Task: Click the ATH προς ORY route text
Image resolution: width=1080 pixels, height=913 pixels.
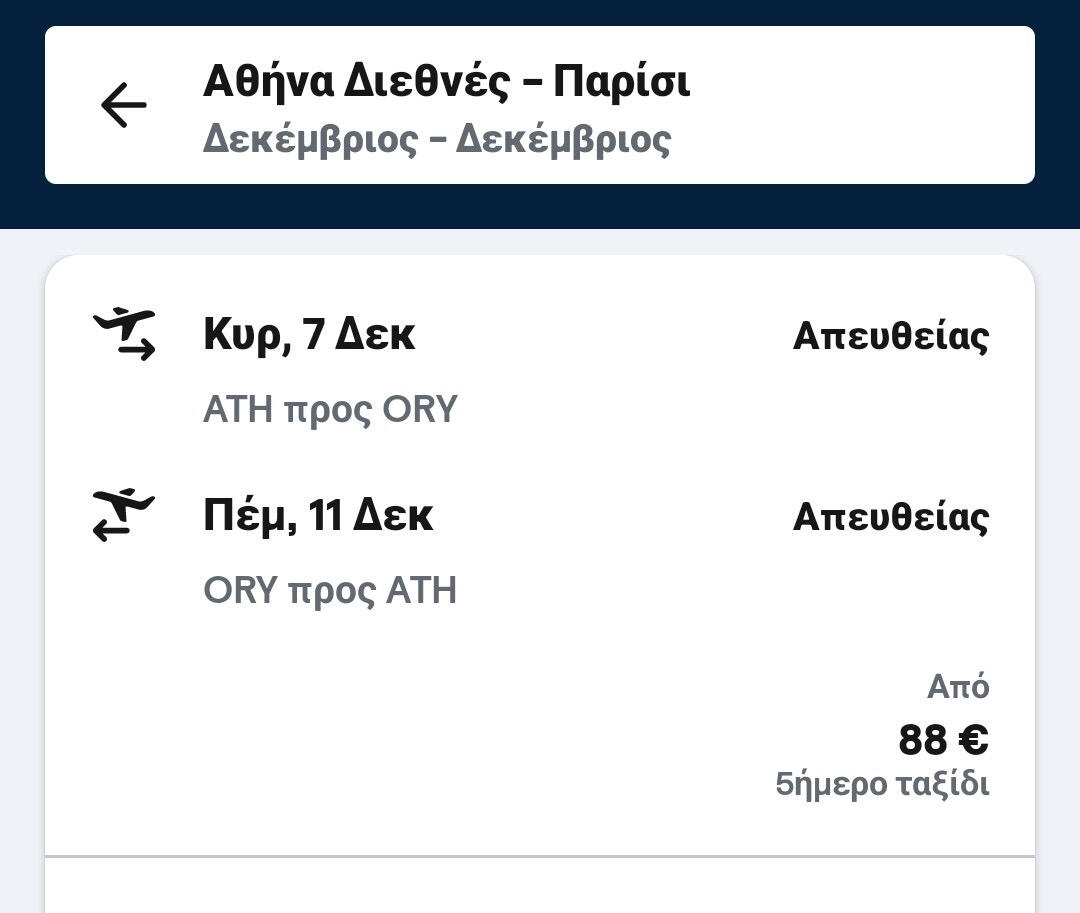Action: click(330, 410)
